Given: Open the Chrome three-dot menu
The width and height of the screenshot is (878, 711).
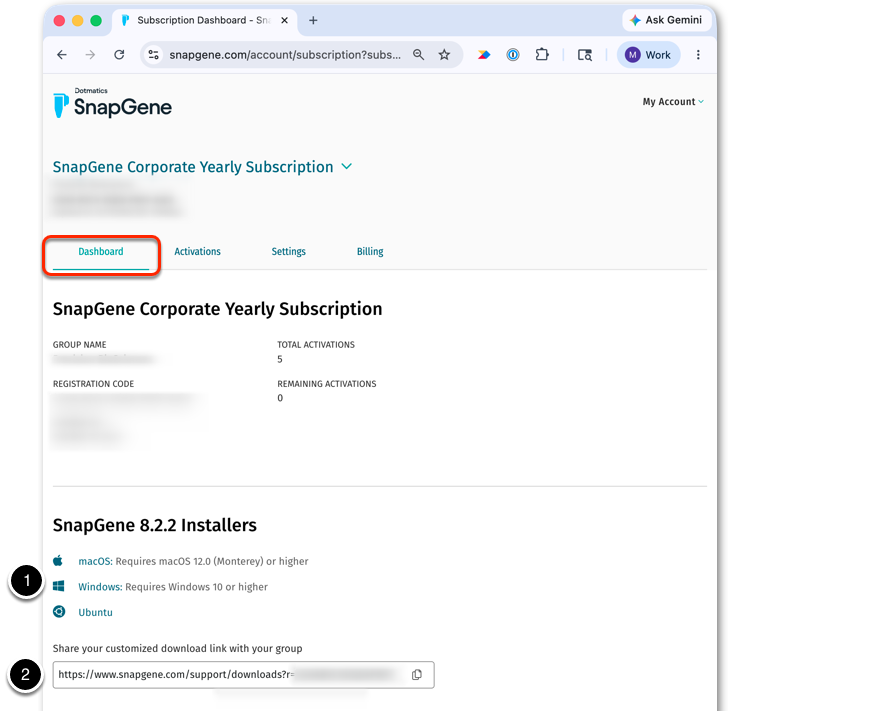Looking at the screenshot, I should pos(698,55).
